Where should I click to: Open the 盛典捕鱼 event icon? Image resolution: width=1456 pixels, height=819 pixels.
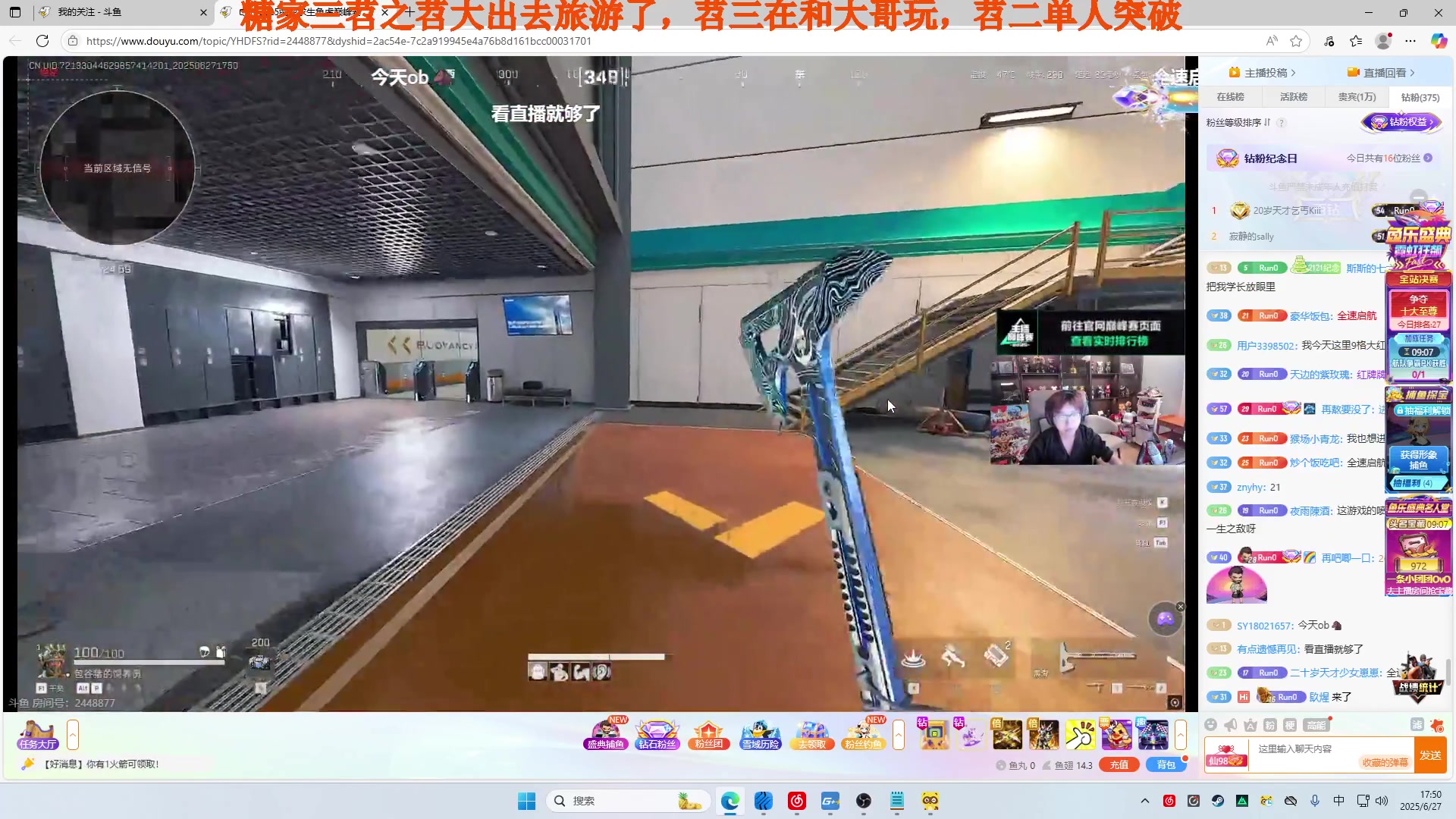(606, 734)
